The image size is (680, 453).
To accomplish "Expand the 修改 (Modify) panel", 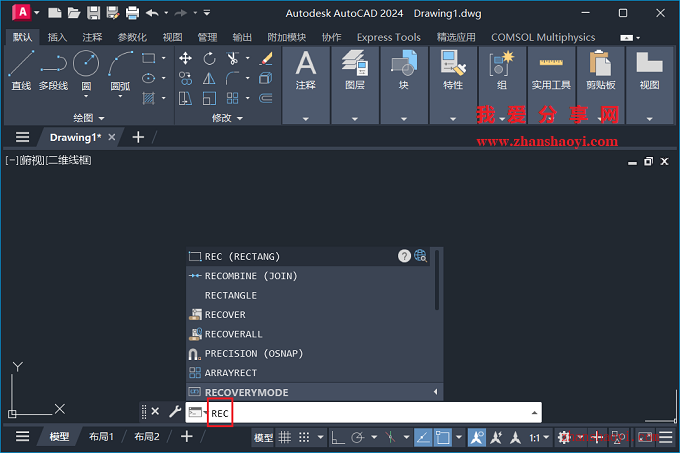I will pyautogui.click(x=227, y=118).
